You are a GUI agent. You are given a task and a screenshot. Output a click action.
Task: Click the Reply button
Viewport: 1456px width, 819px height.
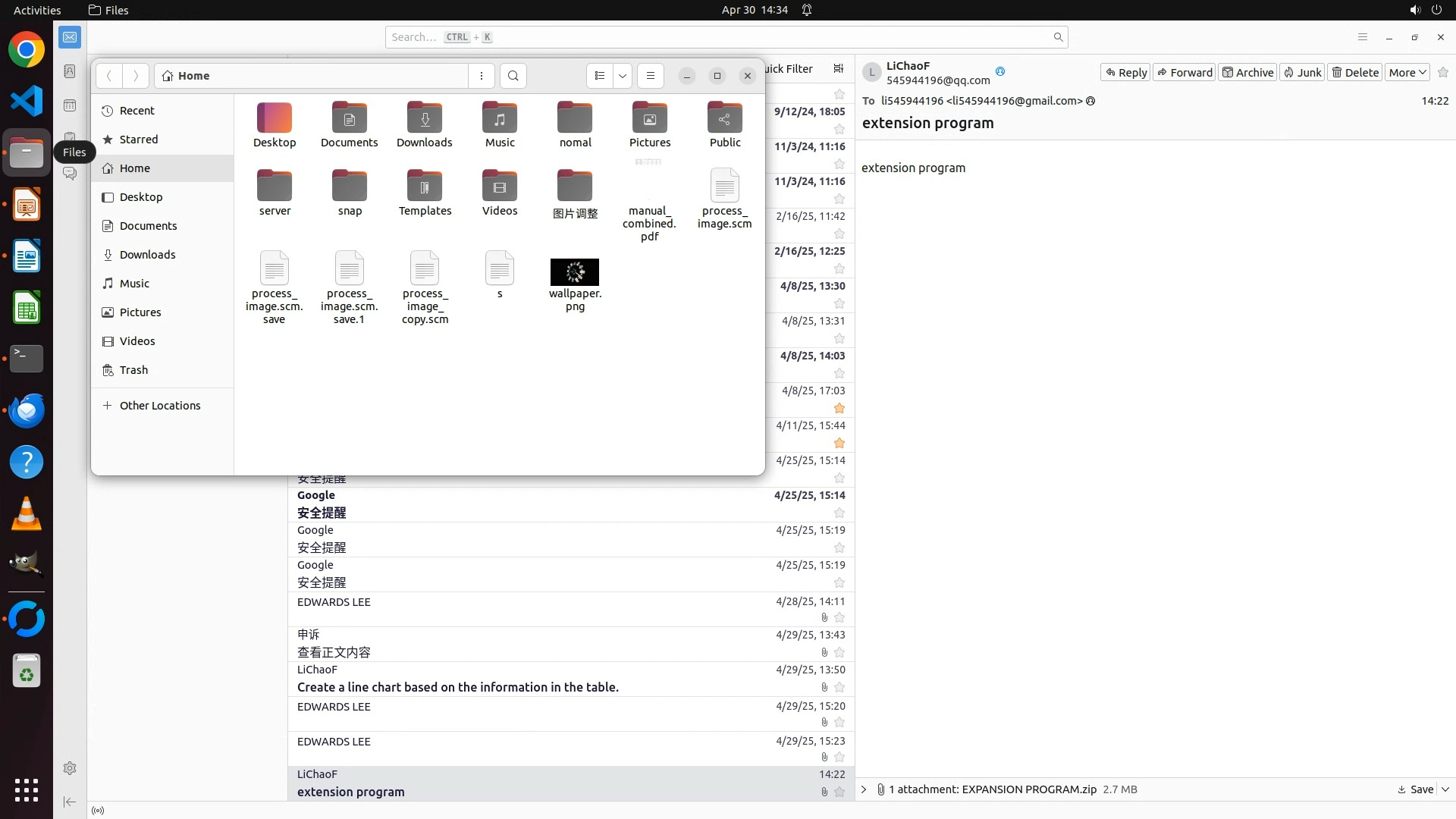click(1125, 72)
